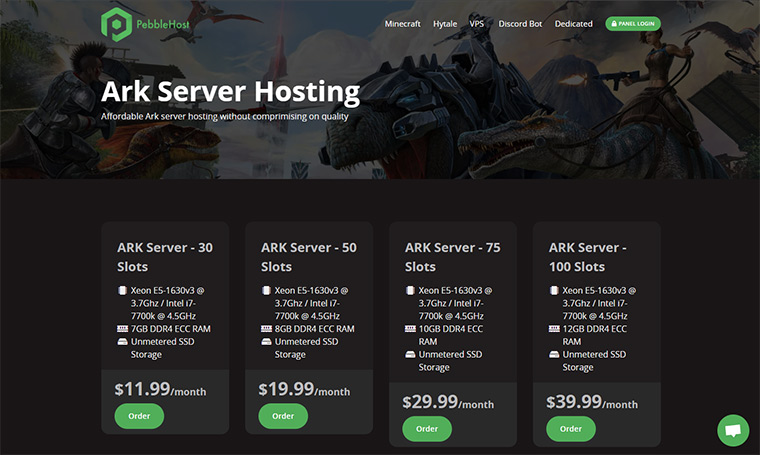Click '7GB DDR4 ECC RAM' text
This screenshot has height=455, width=760.
[x=171, y=329]
